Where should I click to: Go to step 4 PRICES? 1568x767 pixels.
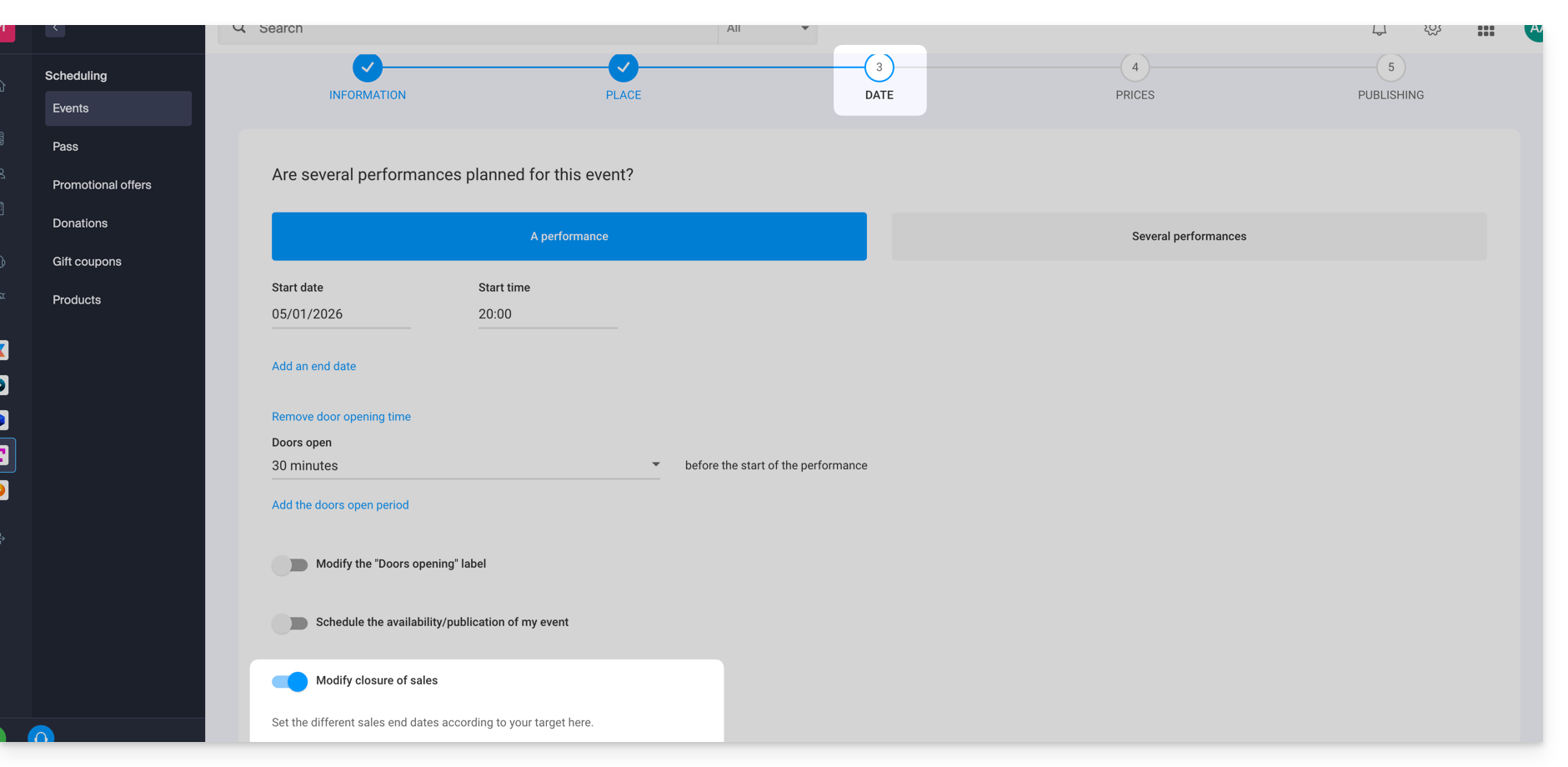[1135, 68]
